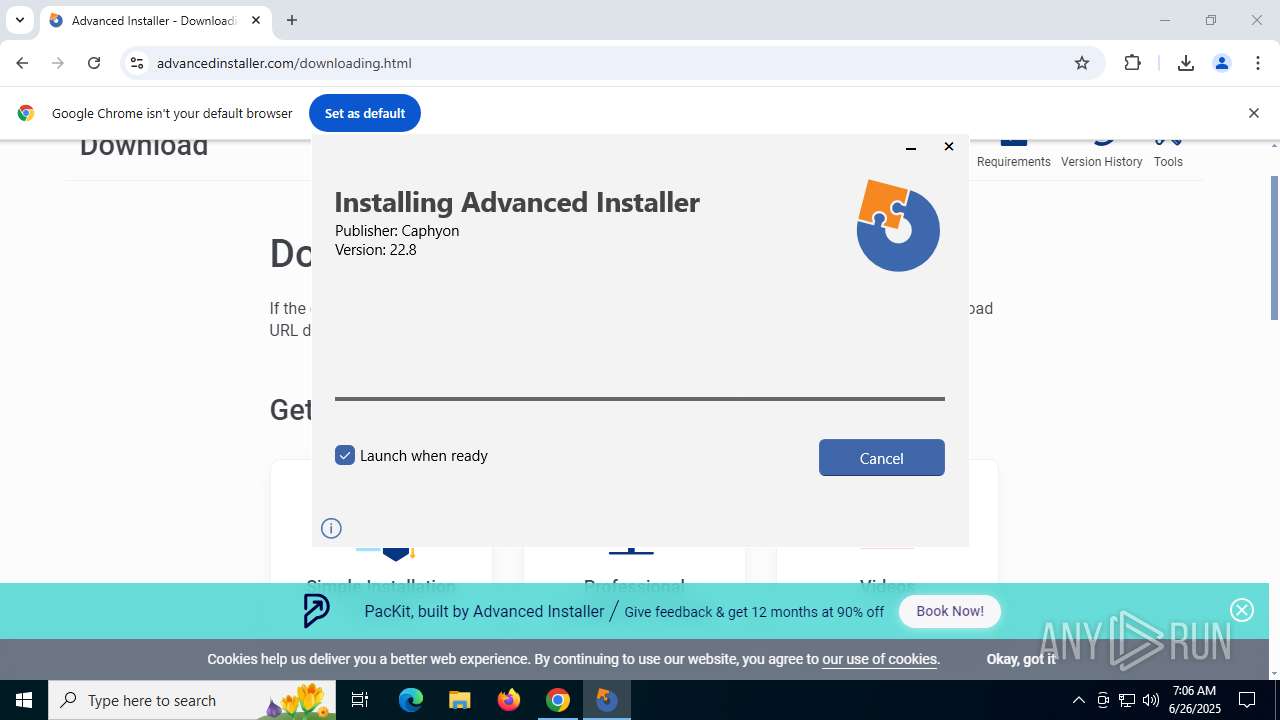Click Book Now on PacKit banner
The height and width of the screenshot is (720, 1280).
950,611
